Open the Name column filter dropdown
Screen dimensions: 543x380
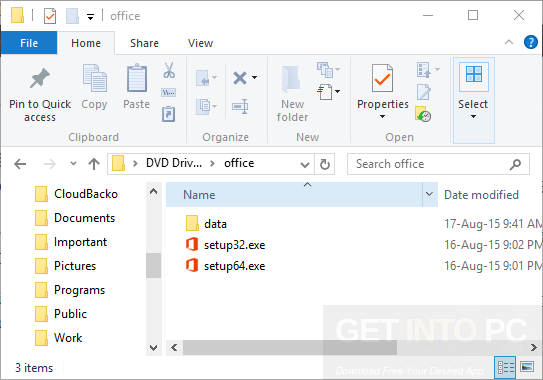tap(429, 194)
